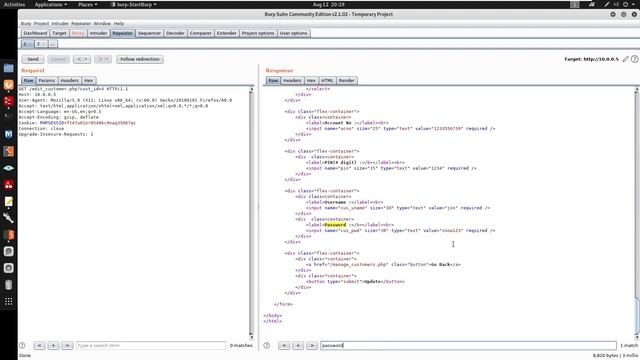This screenshot has width=640, height=360.
Task: Go to next match in response search
Action: coord(312,345)
